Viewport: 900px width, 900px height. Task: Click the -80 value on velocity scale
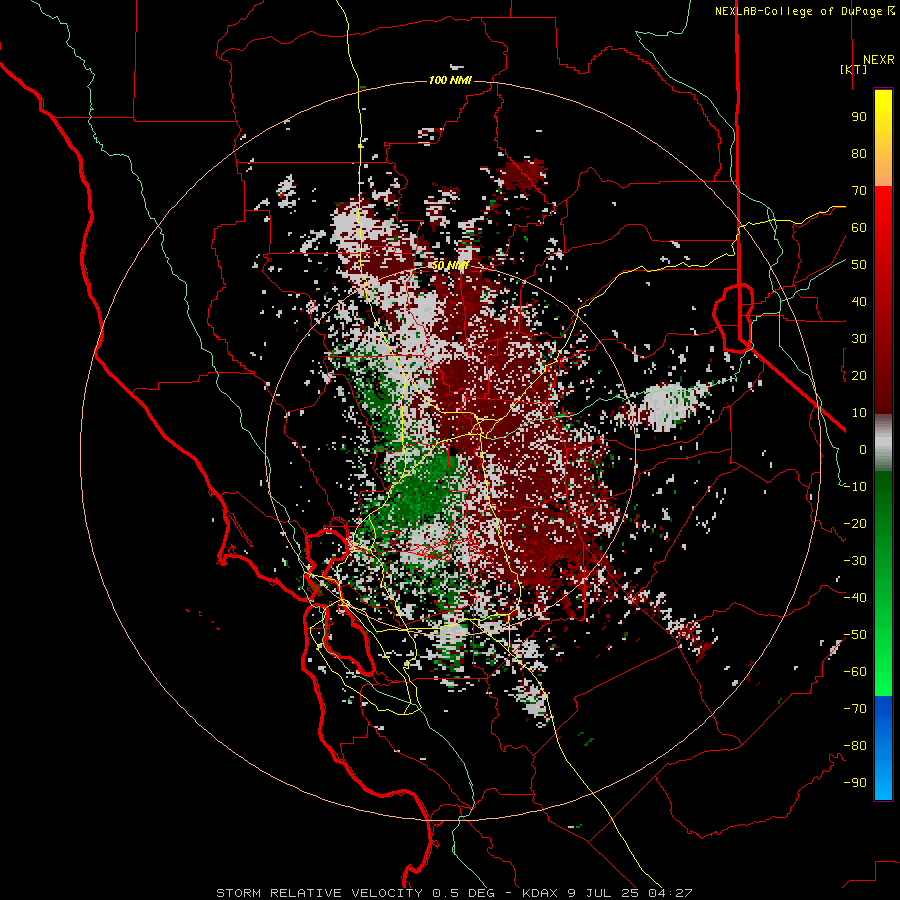pyautogui.click(x=855, y=746)
